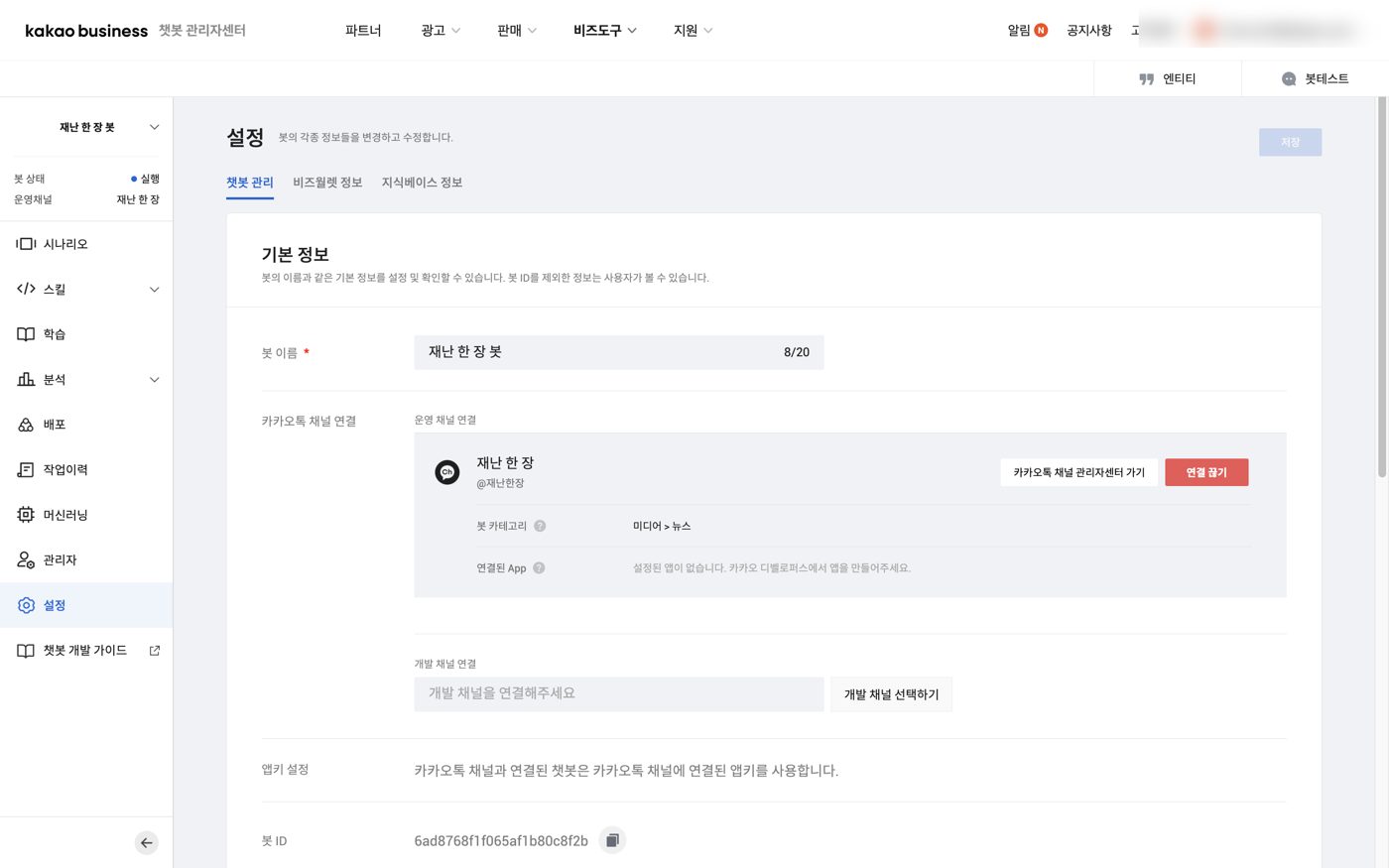Click the help icon next to 봇 카테고리

coord(540,526)
